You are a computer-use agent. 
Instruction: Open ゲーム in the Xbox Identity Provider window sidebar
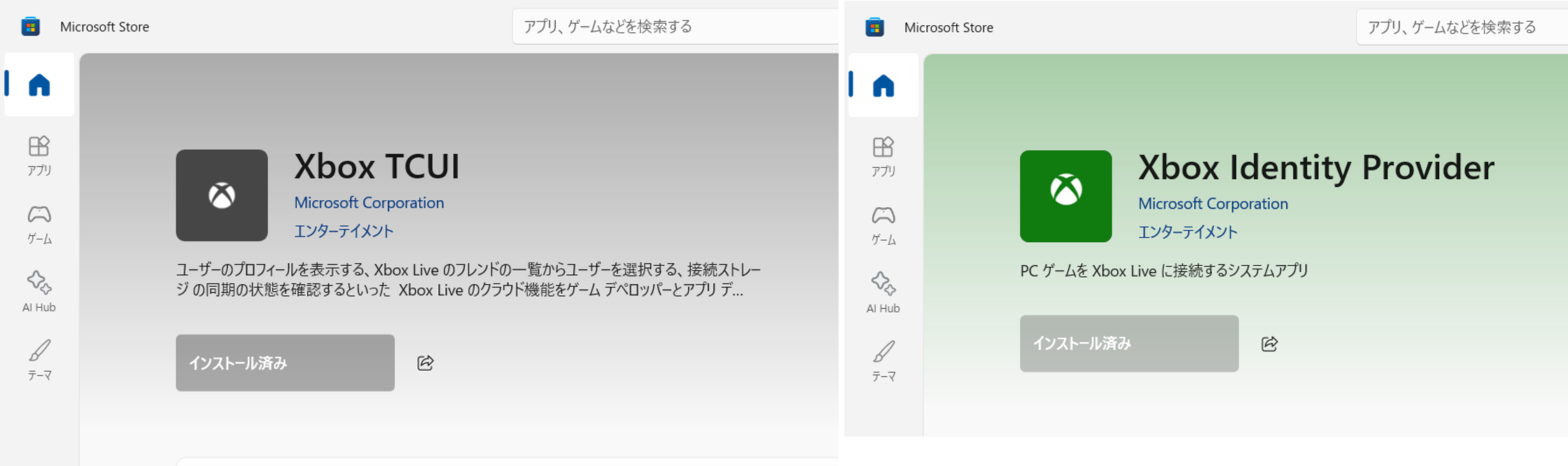[x=883, y=225]
